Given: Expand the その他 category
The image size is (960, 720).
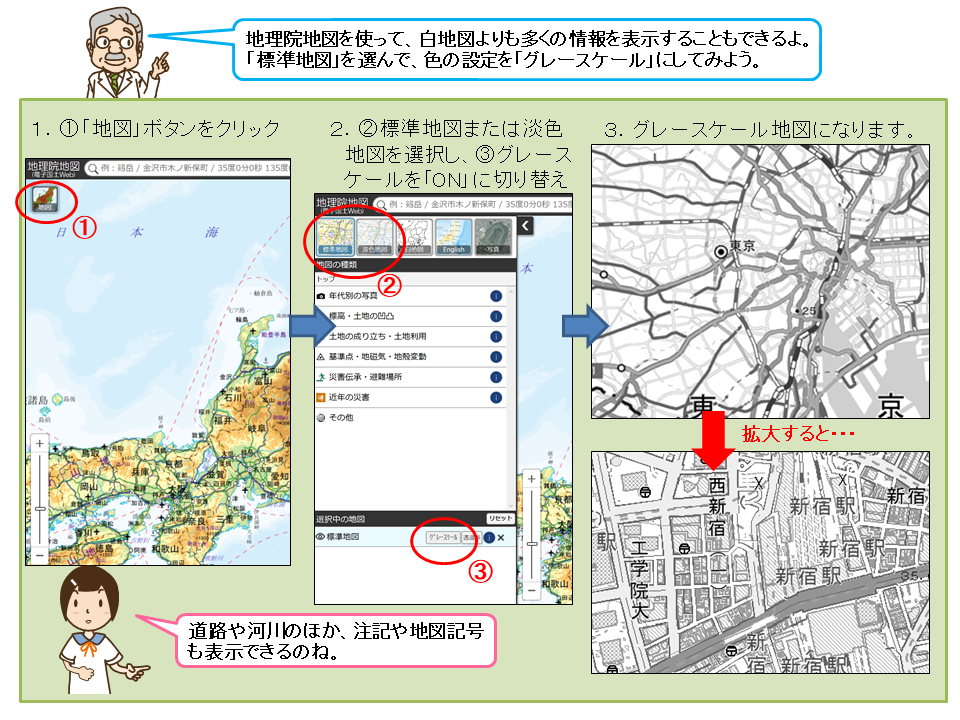Looking at the screenshot, I should pos(410,418).
